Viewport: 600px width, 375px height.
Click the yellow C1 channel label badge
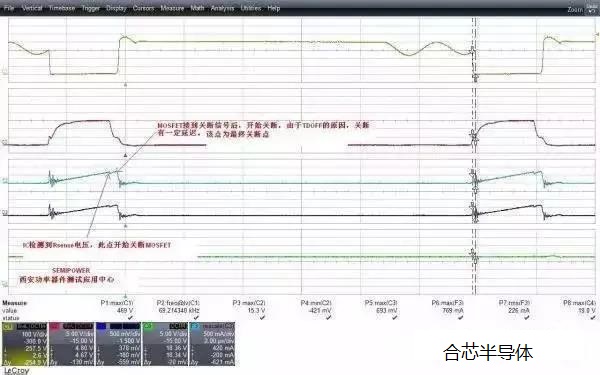[x=8, y=326]
